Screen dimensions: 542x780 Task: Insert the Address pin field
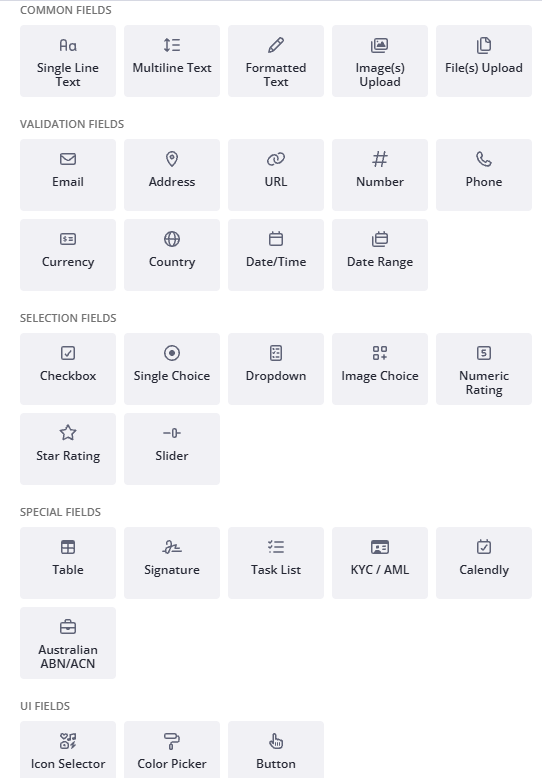pos(172,175)
